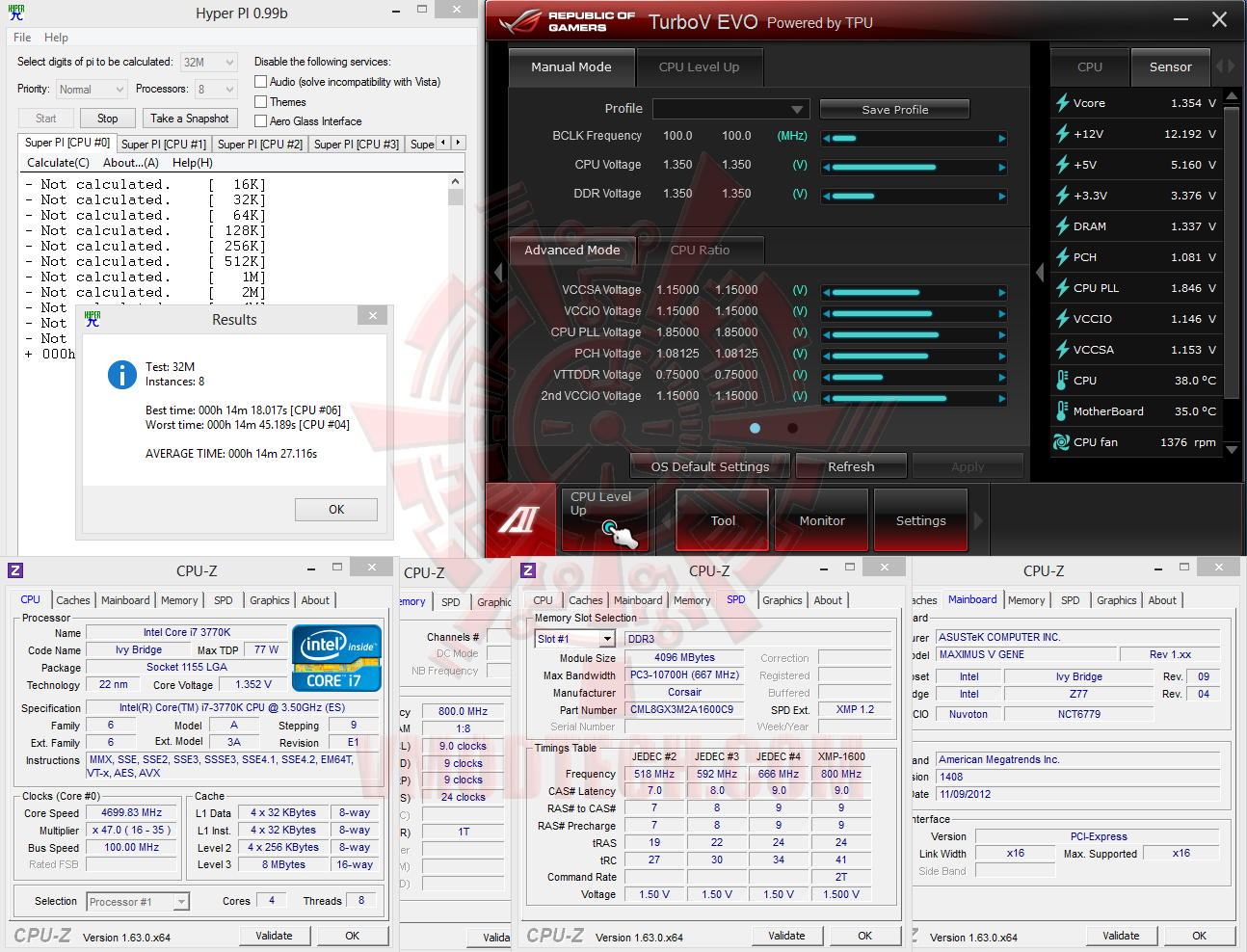The image size is (1247, 952).
Task: Click the Part Number field CML8GX3M2A1600C9
Action: pos(682,710)
